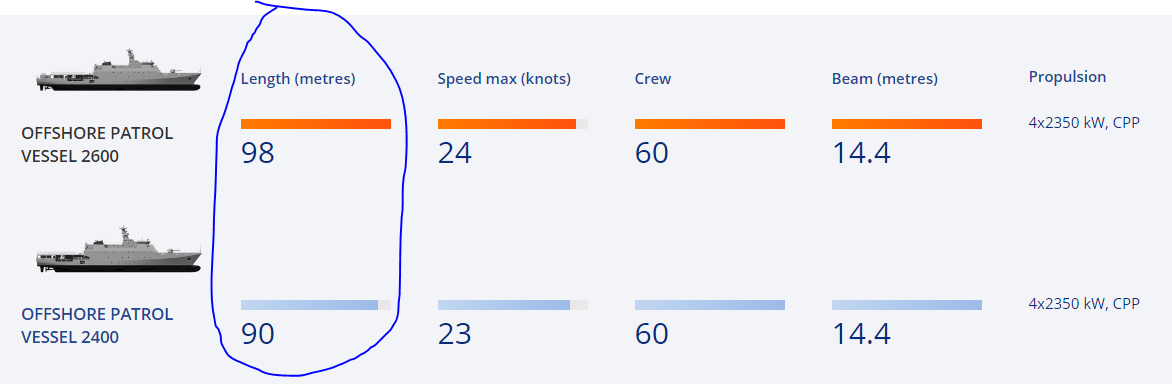1172x384 pixels.
Task: Click the blue crew bar for vessel 2400
Action: coord(709,305)
